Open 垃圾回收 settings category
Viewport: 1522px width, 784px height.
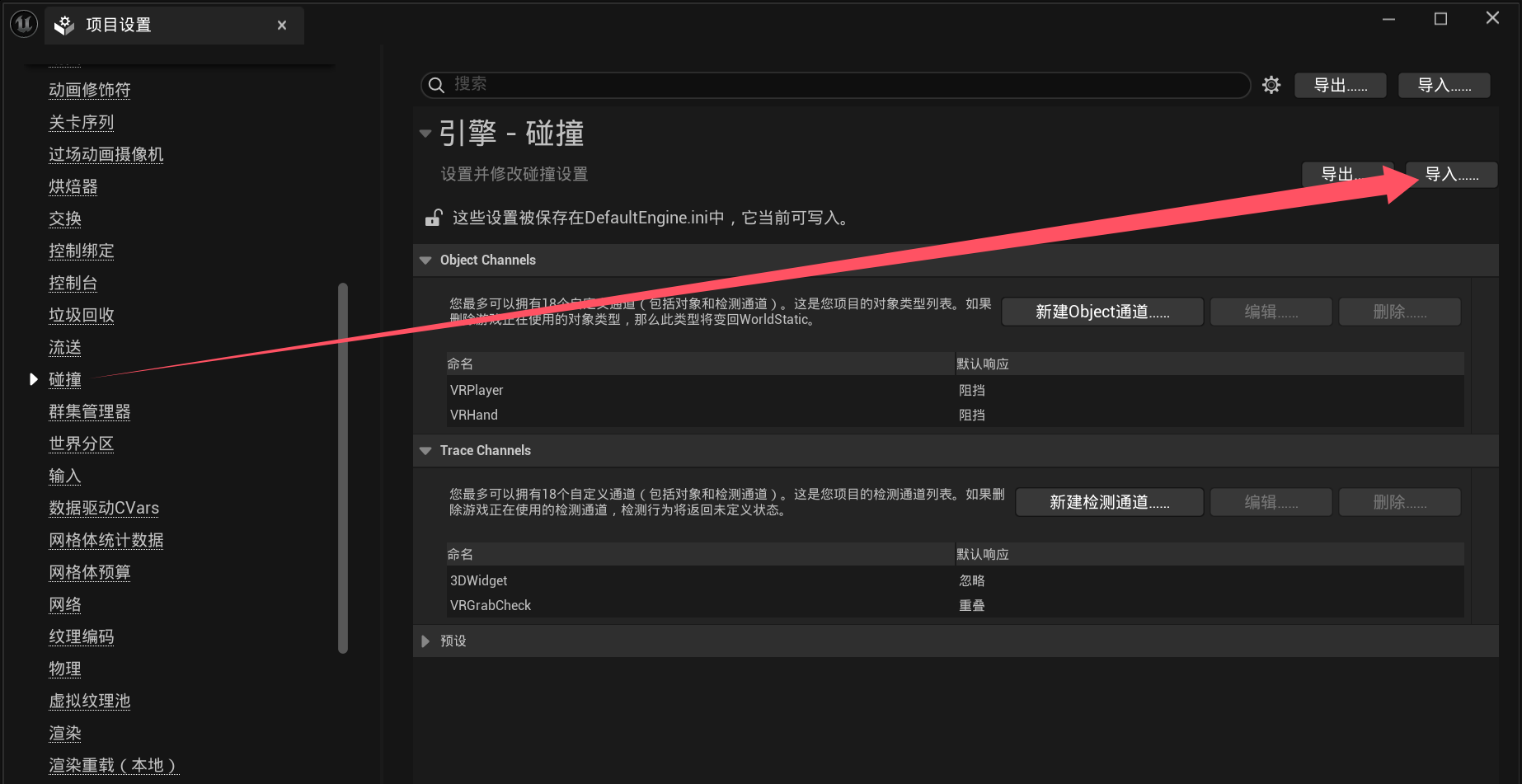pos(82,315)
